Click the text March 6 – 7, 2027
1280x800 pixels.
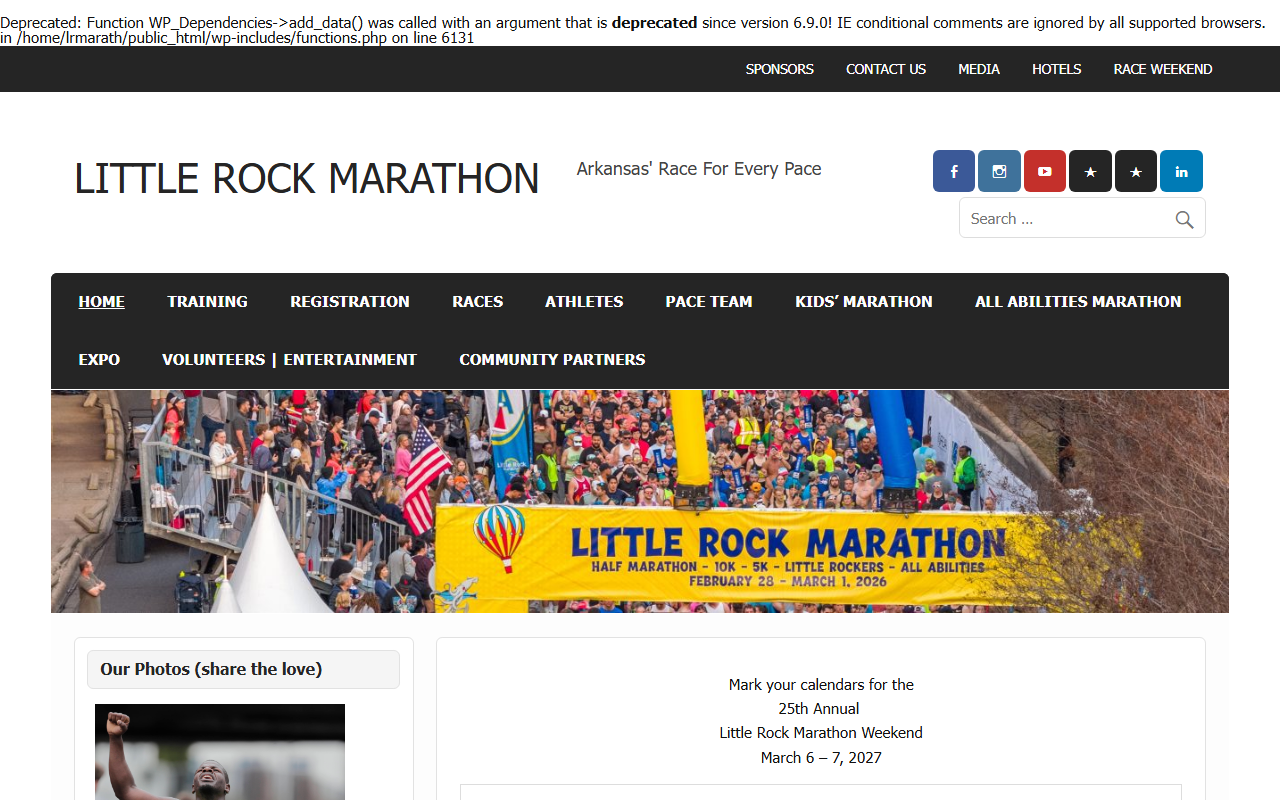[x=821, y=757]
